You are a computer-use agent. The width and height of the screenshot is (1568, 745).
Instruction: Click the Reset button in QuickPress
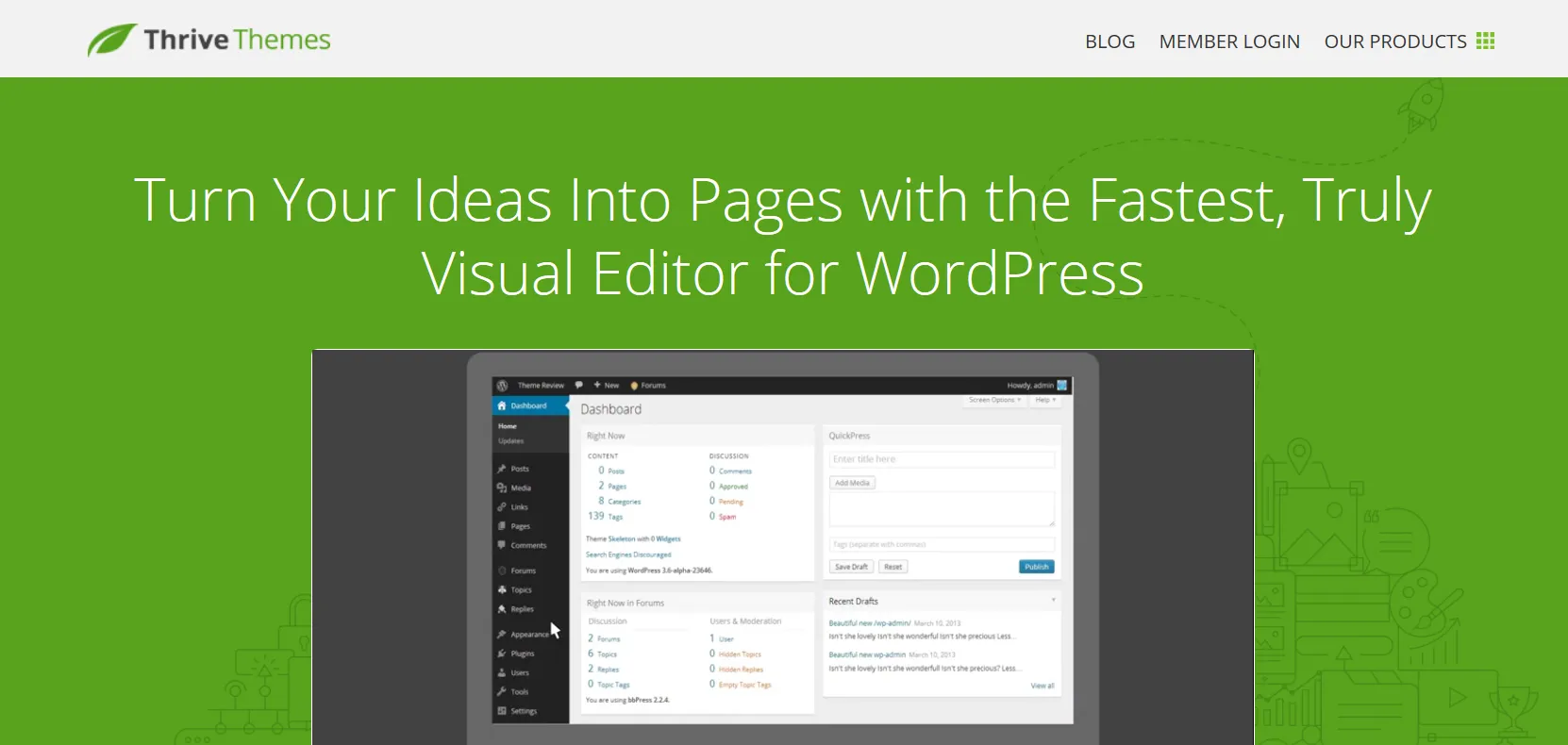point(892,567)
